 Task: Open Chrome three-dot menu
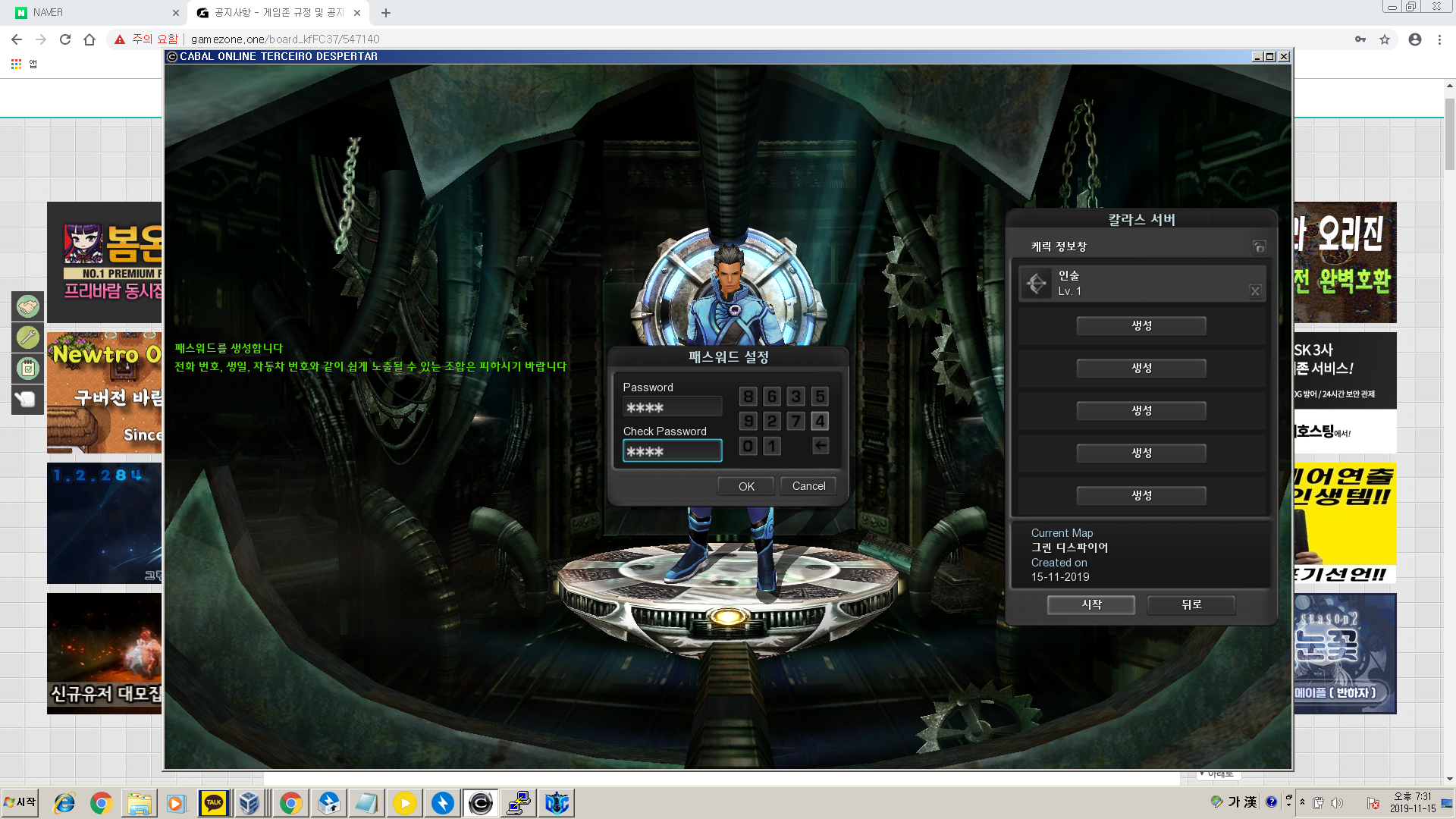[x=1439, y=39]
